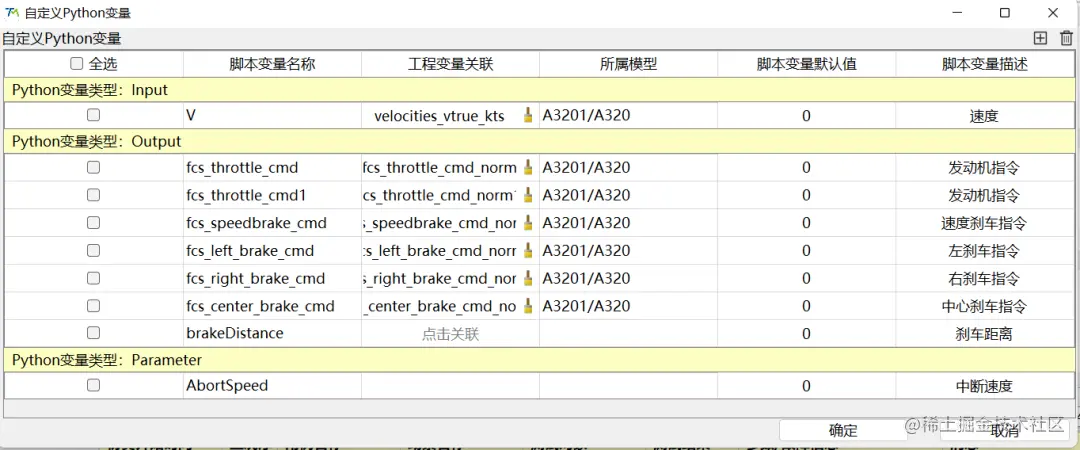
Task: Click the 脚本变量名称 column header
Action: point(272,65)
